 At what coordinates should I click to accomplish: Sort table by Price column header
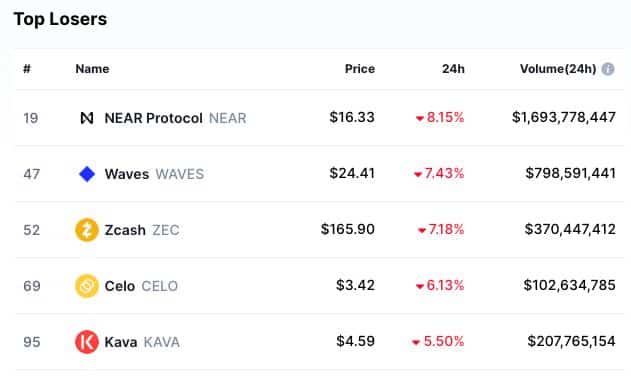(360, 69)
